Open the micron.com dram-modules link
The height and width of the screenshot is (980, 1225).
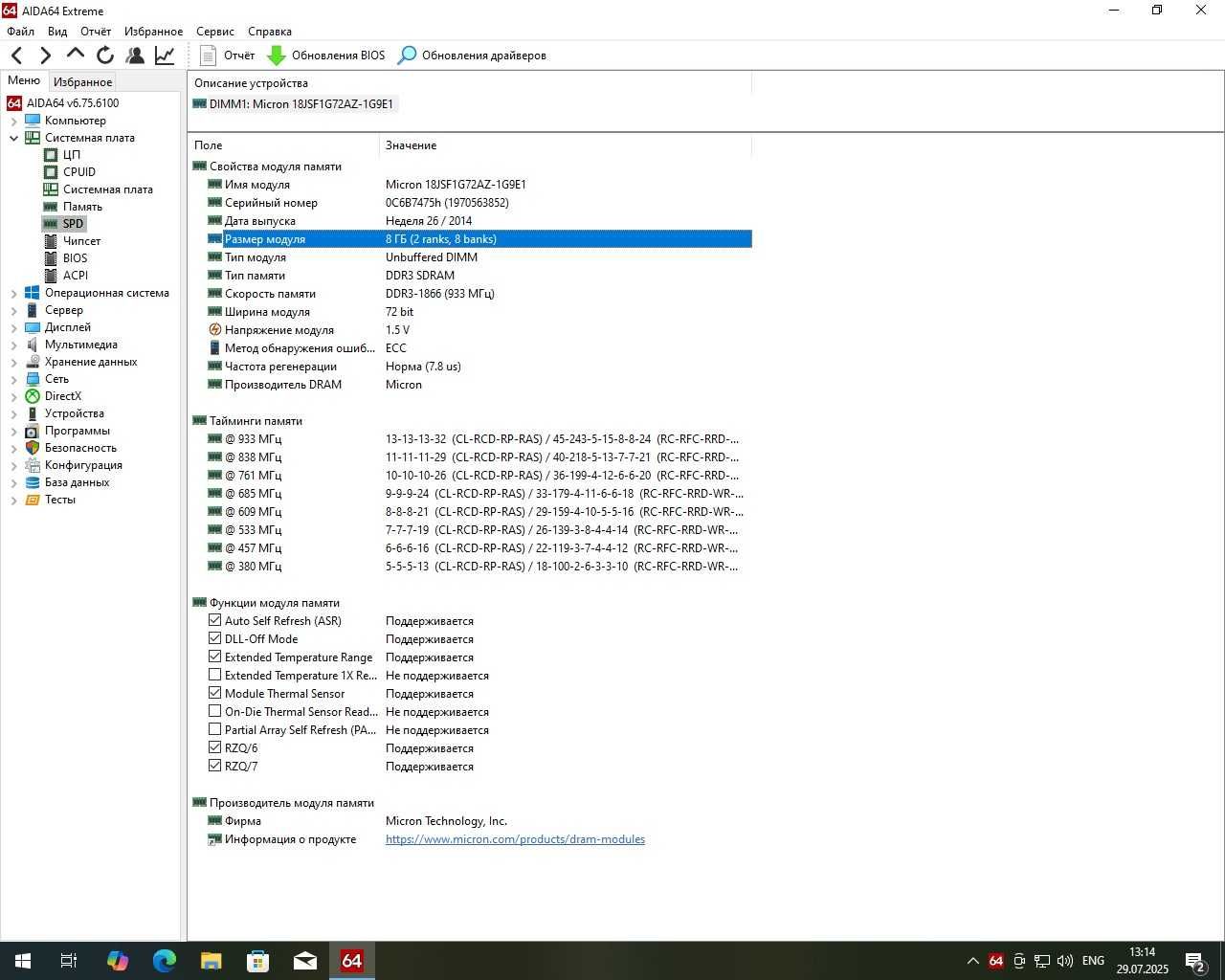click(515, 839)
